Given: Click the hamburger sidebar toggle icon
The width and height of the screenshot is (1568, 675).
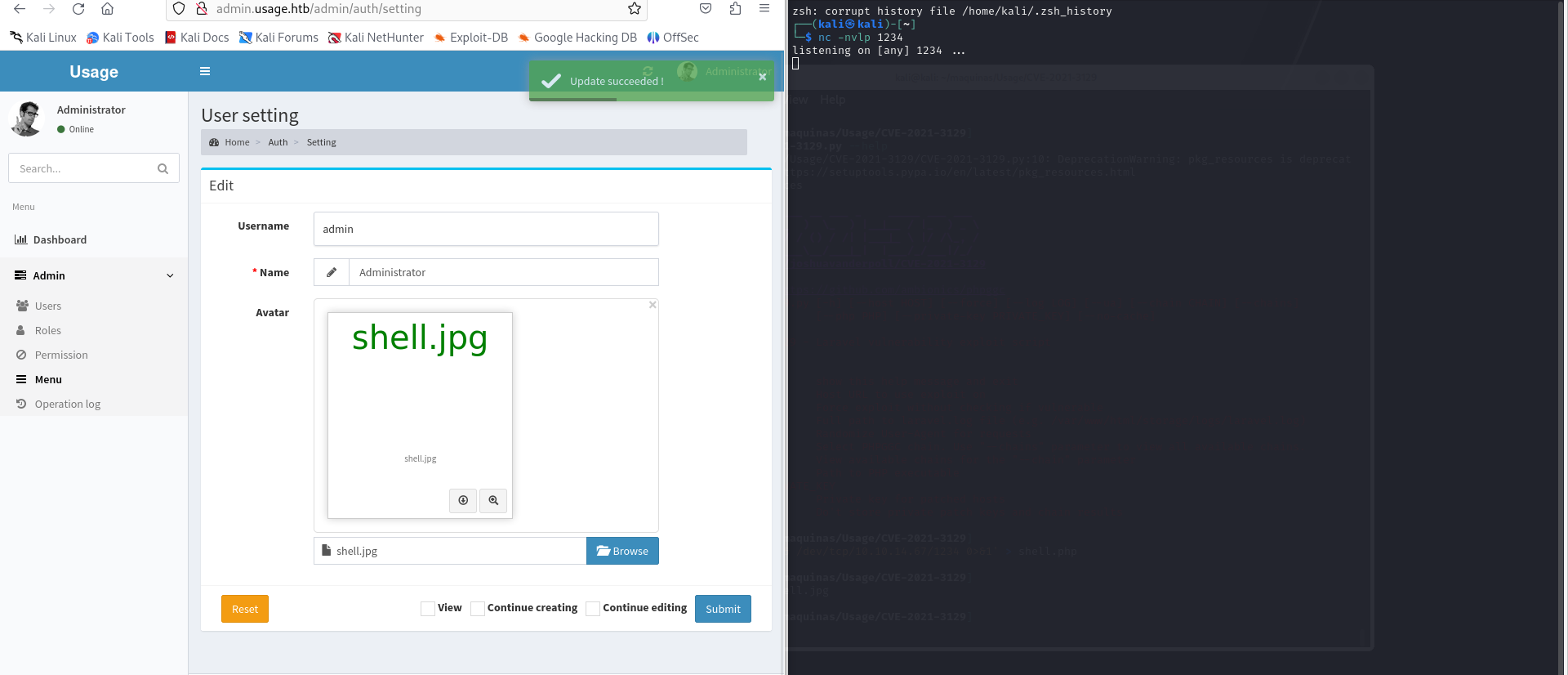Looking at the screenshot, I should pyautogui.click(x=205, y=71).
